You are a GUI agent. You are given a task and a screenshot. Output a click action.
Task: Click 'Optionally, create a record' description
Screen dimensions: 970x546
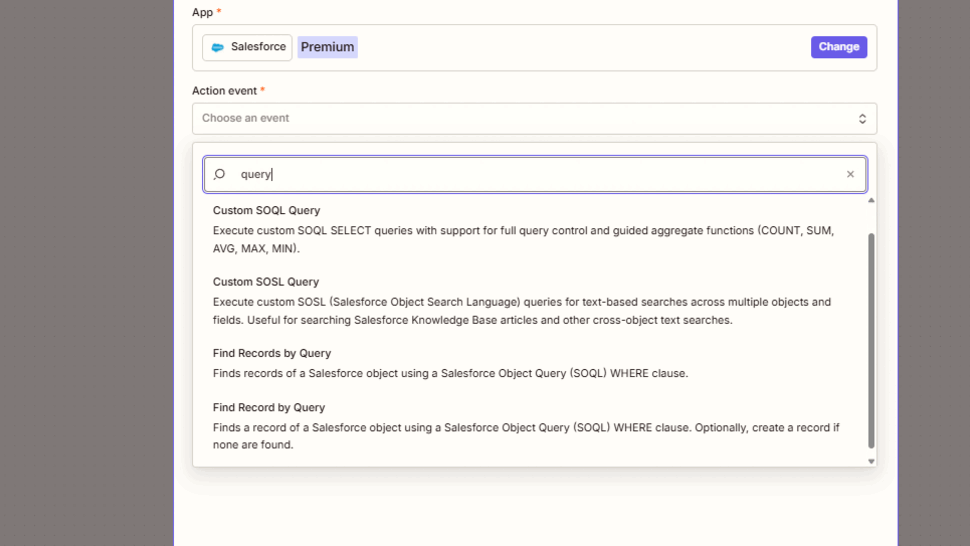pyautogui.click(x=526, y=436)
